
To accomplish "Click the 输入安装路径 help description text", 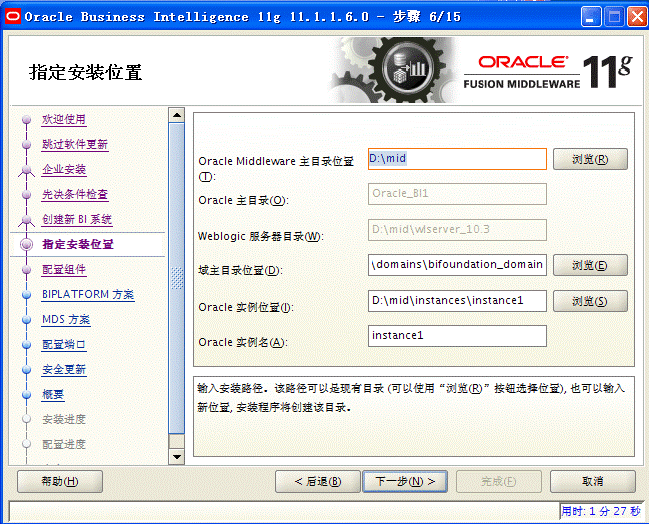I will click(410, 398).
